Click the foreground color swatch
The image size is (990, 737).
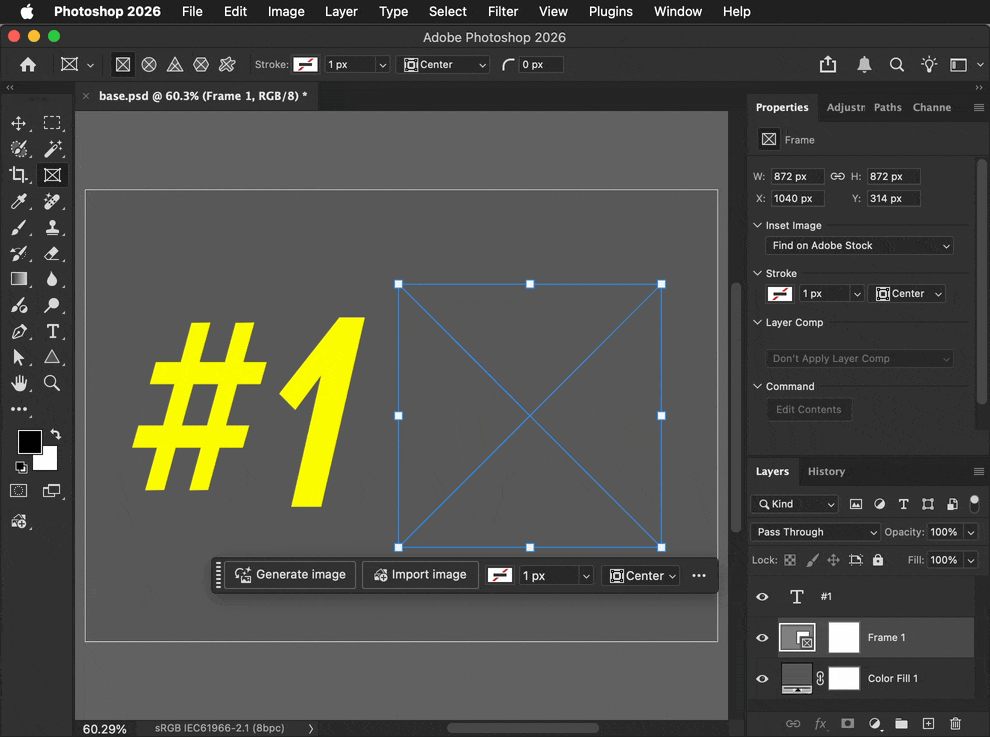tap(29, 441)
